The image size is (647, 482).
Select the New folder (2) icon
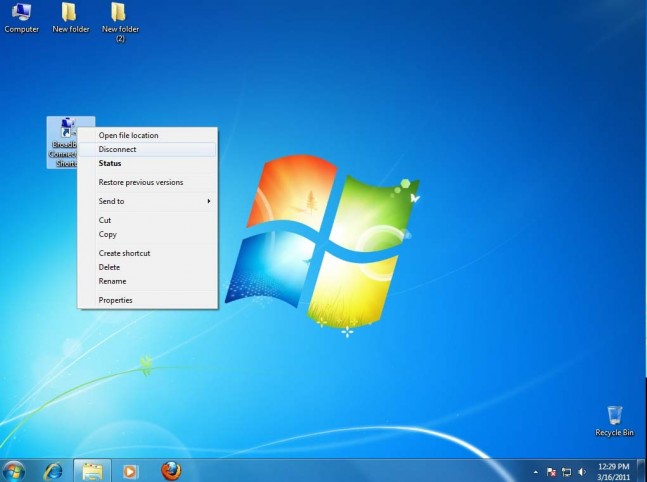coord(120,23)
